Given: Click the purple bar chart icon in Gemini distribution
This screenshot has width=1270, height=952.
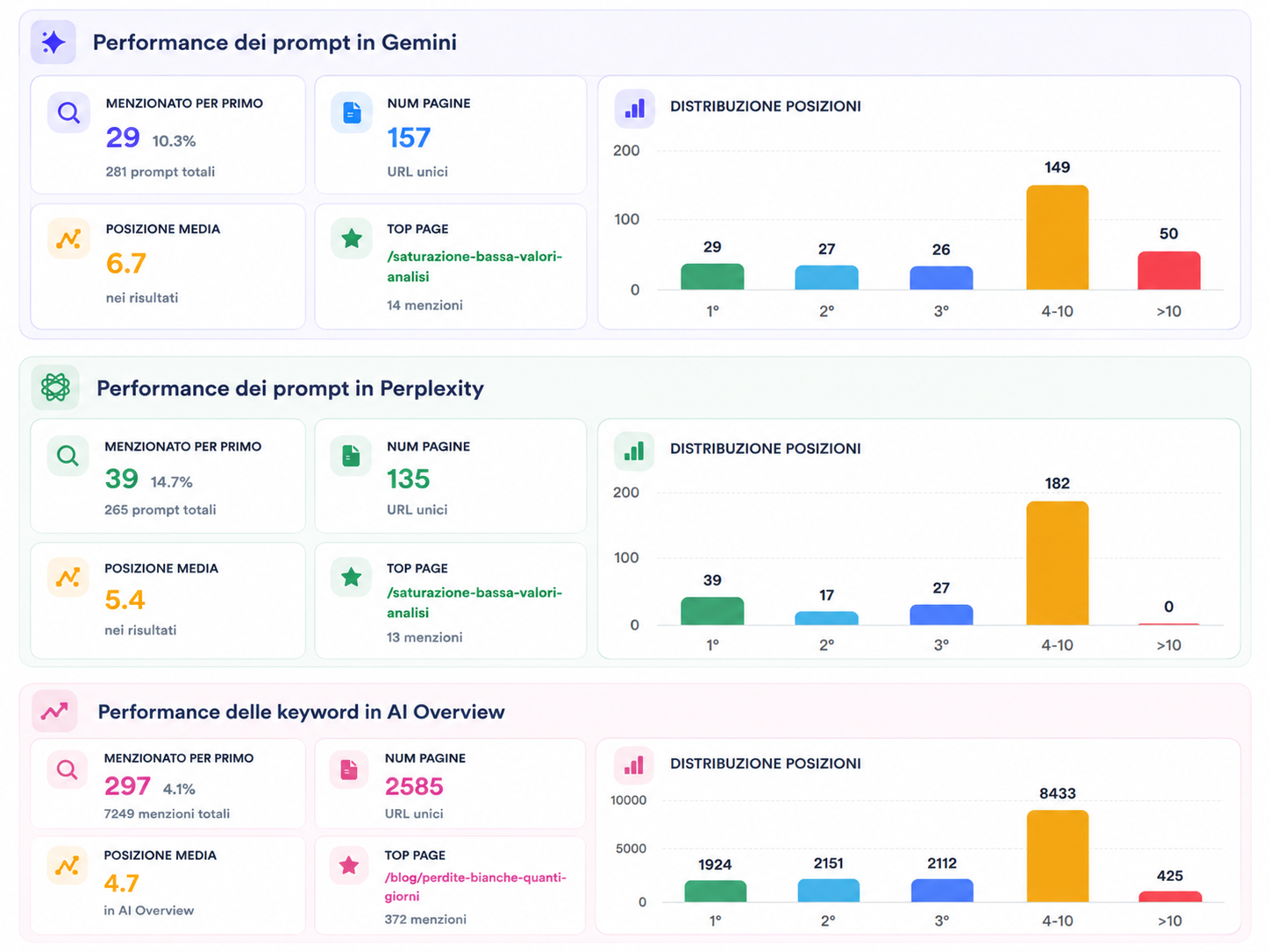Looking at the screenshot, I should (x=635, y=109).
